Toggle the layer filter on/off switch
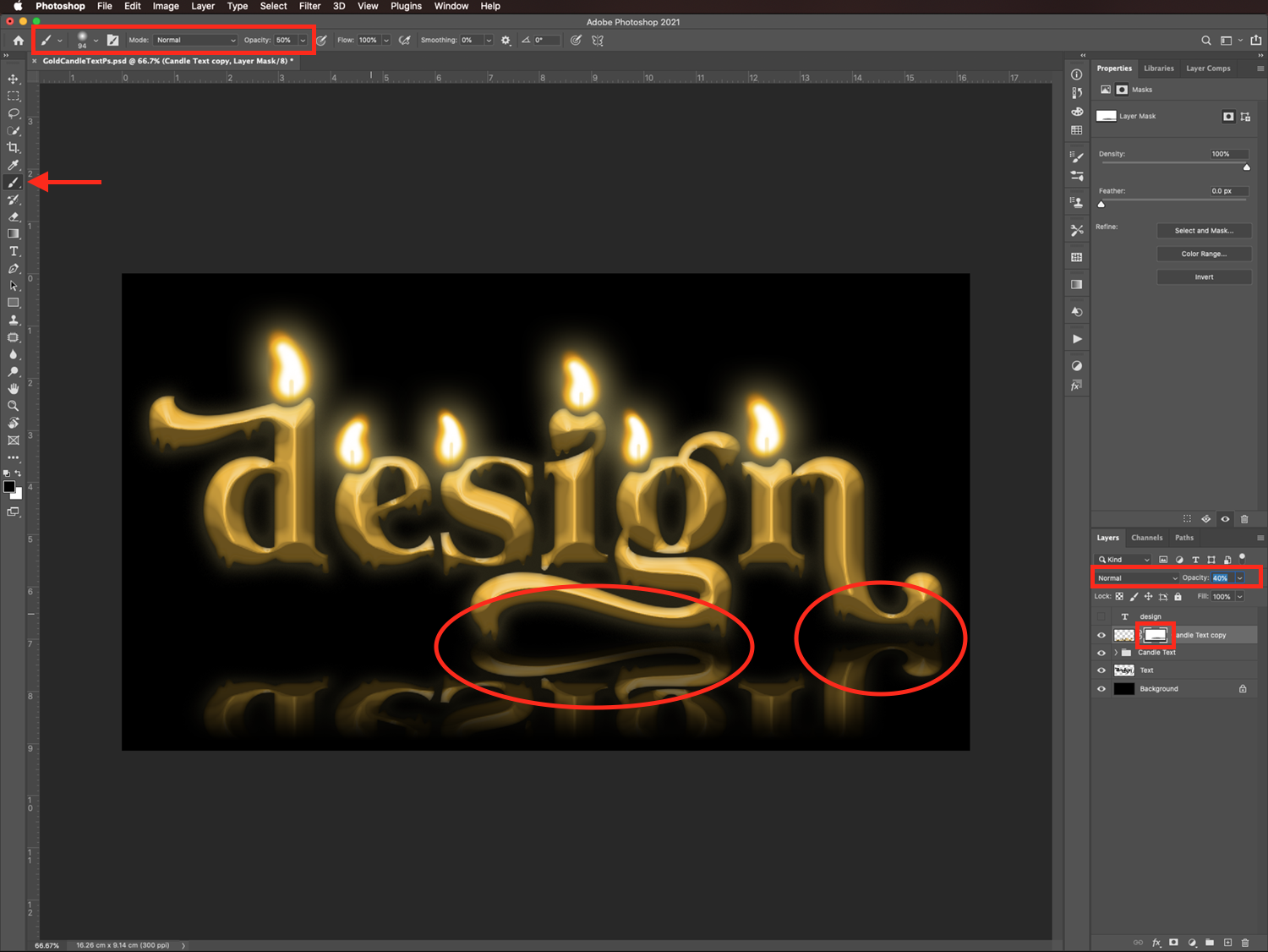Image resolution: width=1268 pixels, height=952 pixels. click(1242, 557)
